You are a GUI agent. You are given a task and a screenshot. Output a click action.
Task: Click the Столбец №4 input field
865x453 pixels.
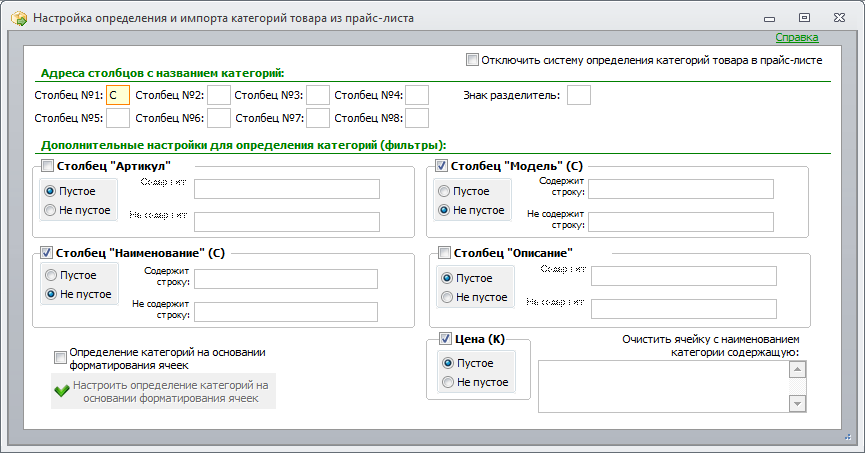point(417,95)
